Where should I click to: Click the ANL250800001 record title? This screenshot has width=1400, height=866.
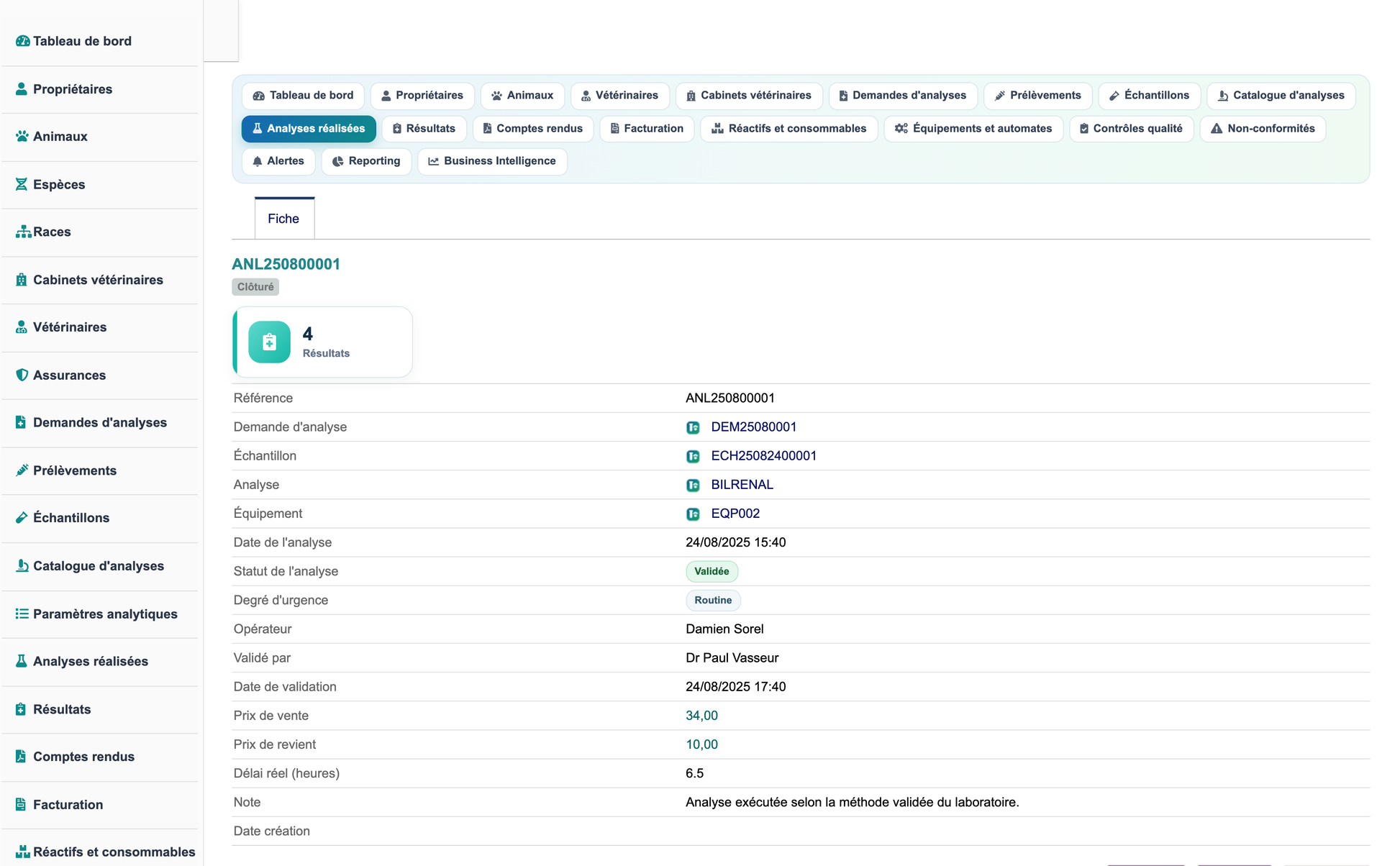coord(286,264)
